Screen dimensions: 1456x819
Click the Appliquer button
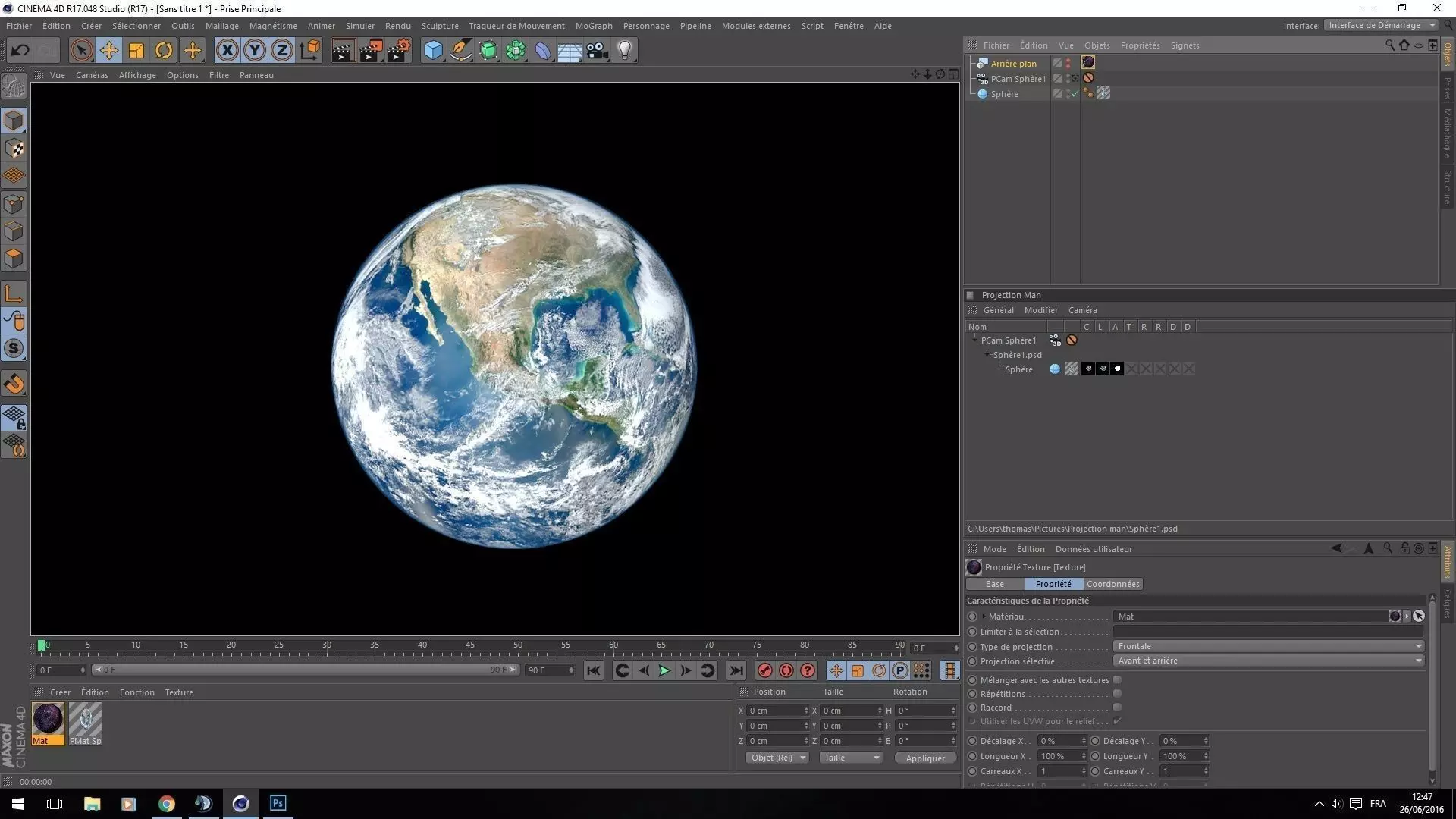[x=925, y=758]
